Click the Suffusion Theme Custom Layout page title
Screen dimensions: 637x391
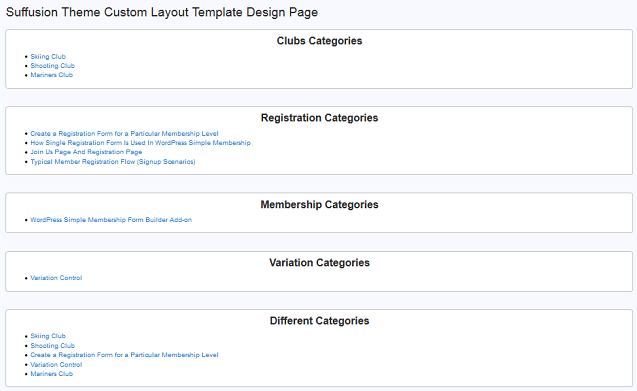162,12
